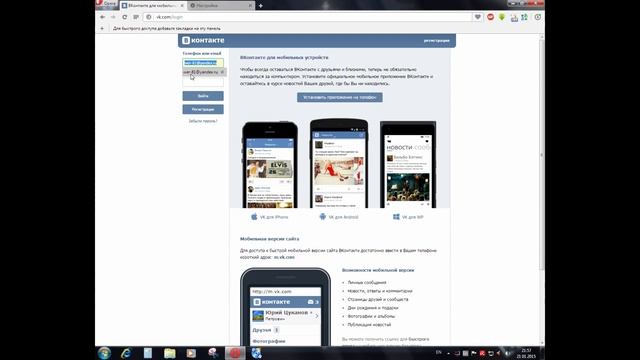Click the system clock in tray
640x360 pixels.
526,353
